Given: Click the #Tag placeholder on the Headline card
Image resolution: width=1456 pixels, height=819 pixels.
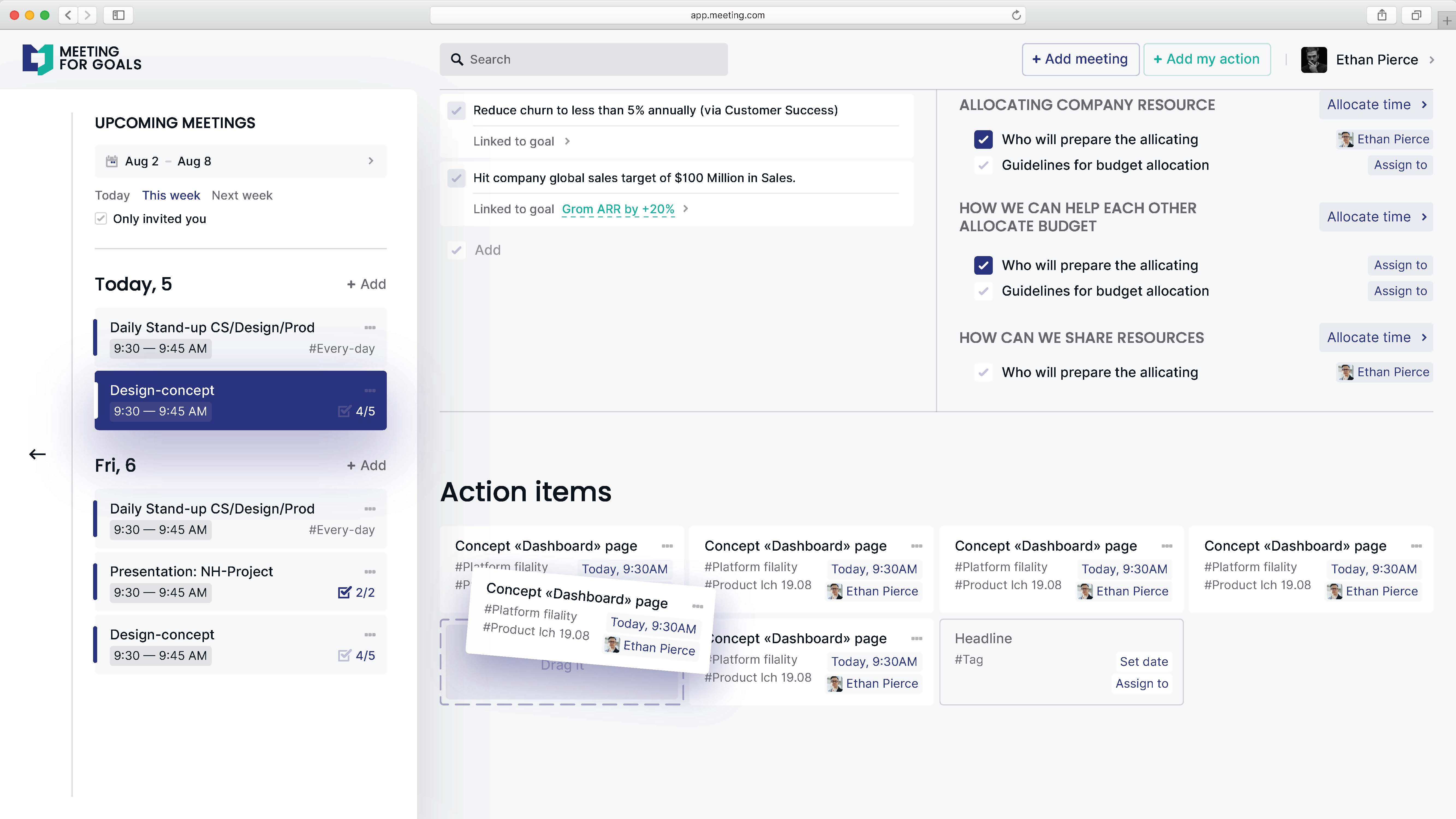Looking at the screenshot, I should tap(969, 660).
